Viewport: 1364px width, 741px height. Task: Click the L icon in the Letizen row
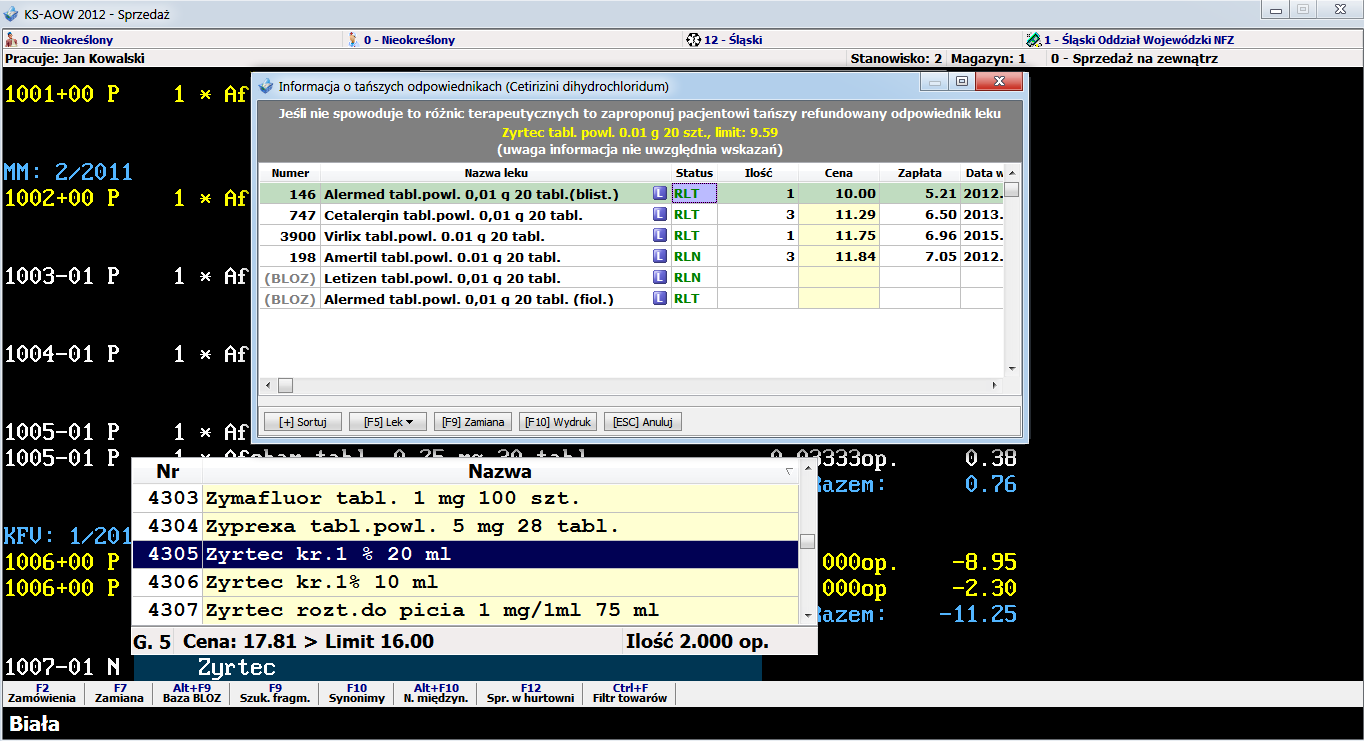[x=659, y=277]
